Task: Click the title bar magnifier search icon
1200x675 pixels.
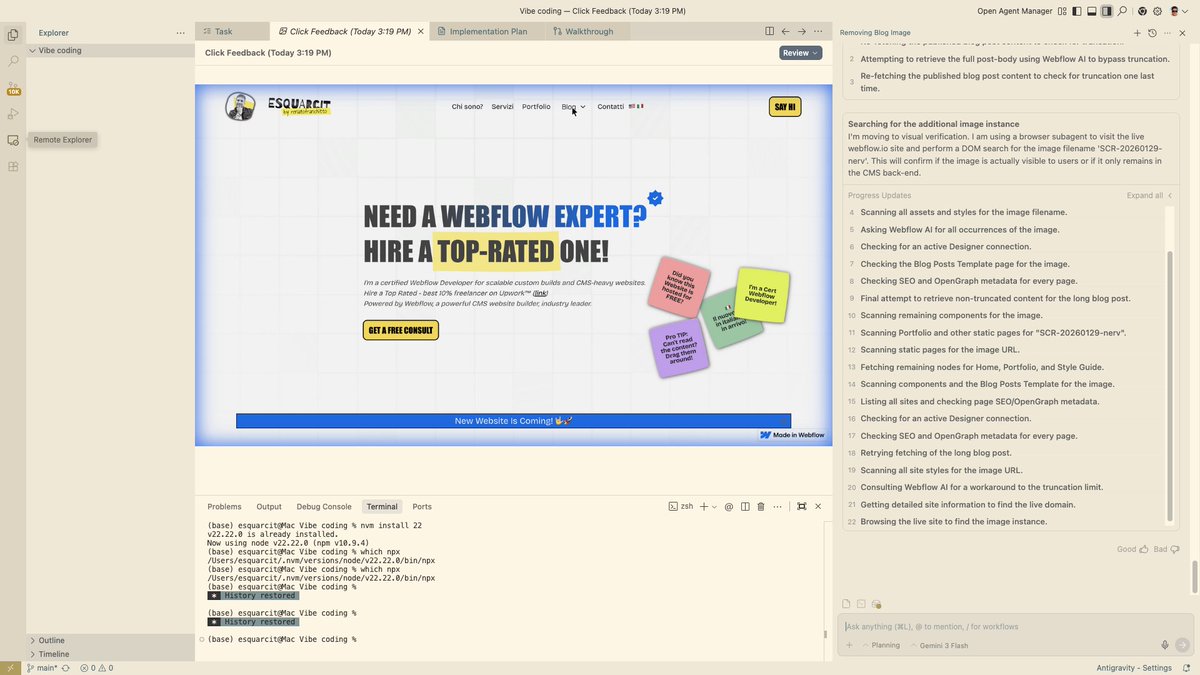Action: tap(1123, 11)
